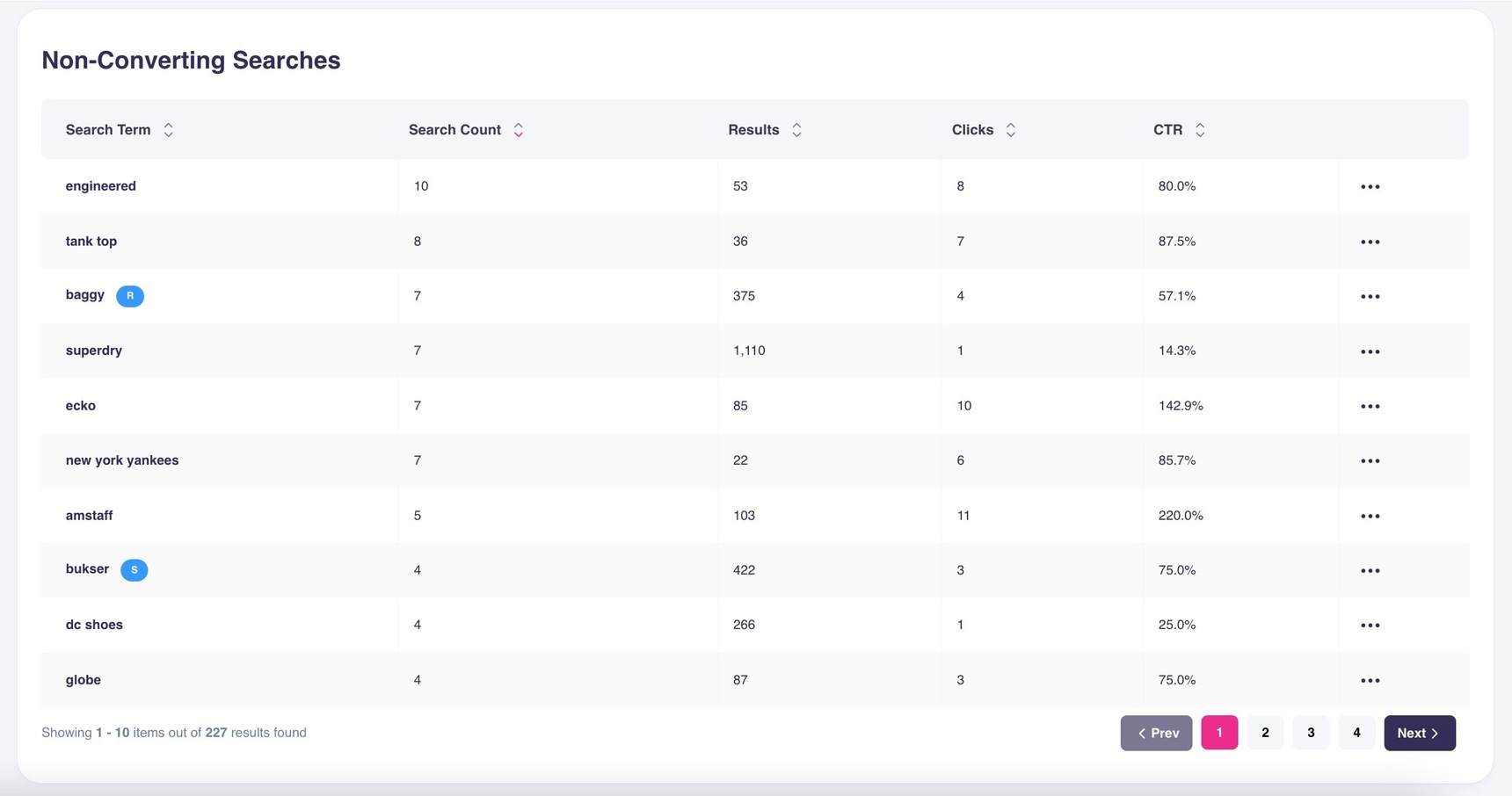Click the Next page button
This screenshot has width=1512, height=796.
coord(1419,733)
